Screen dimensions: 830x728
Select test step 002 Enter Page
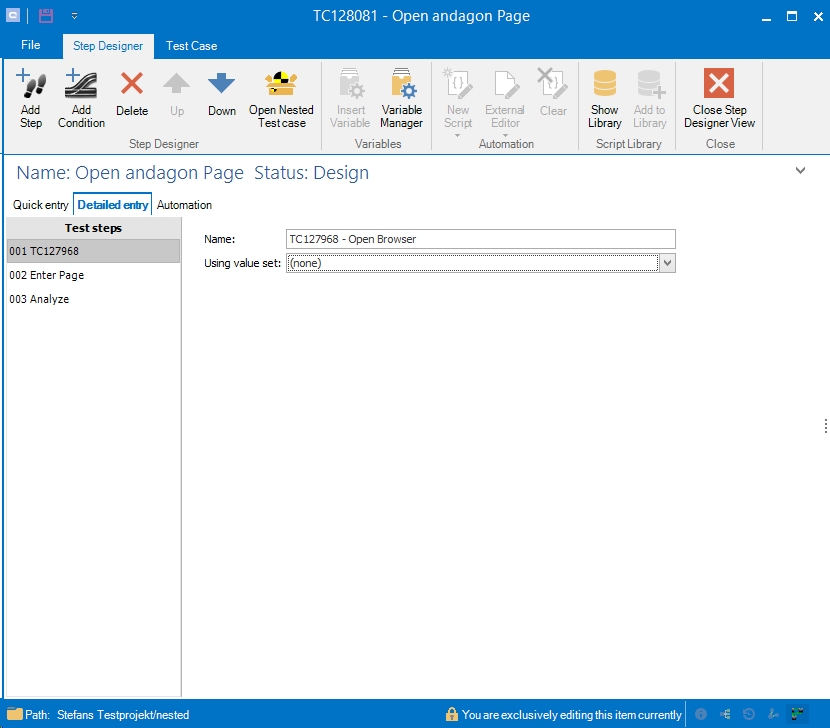coord(47,275)
